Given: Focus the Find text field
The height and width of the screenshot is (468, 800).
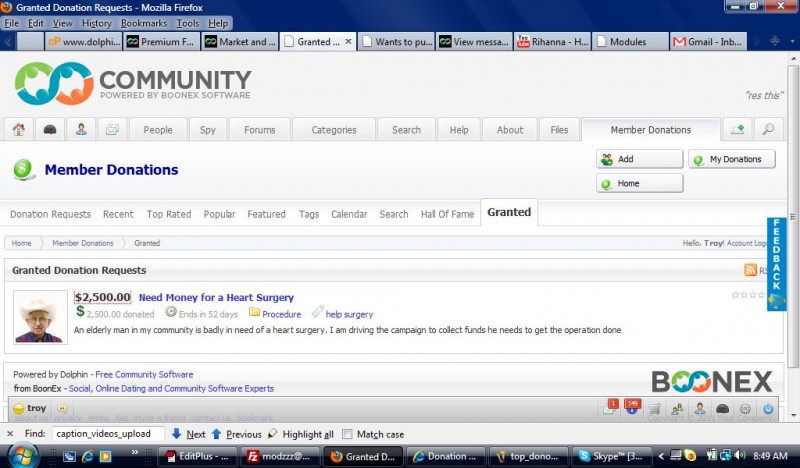Looking at the screenshot, I should click(108, 434).
